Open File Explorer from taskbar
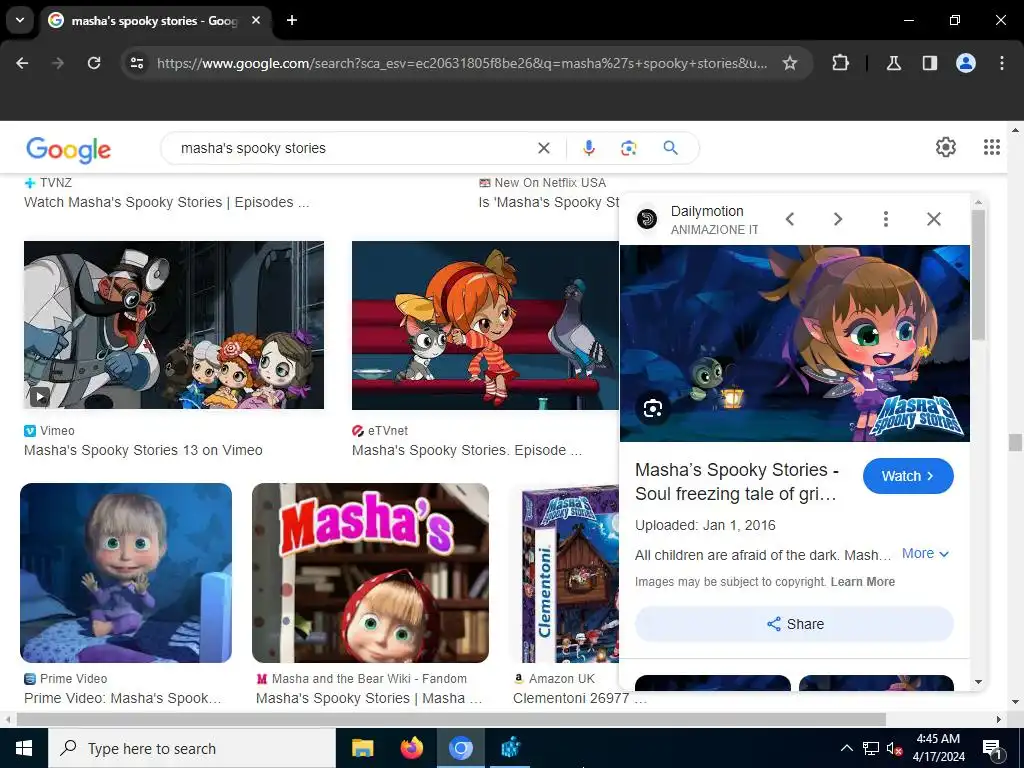The image size is (1024, 768). click(x=362, y=748)
